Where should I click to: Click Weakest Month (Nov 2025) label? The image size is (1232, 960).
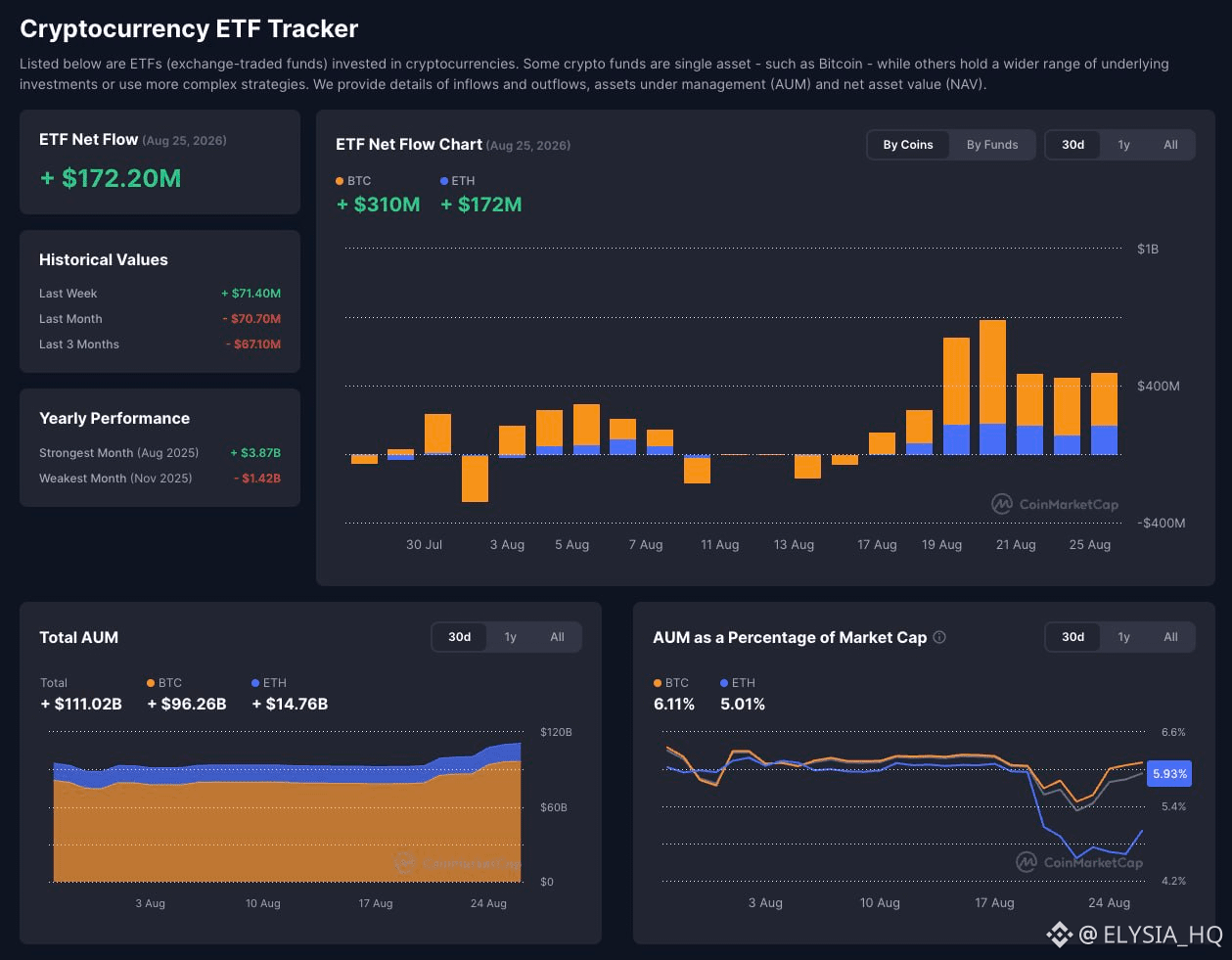[115, 479]
